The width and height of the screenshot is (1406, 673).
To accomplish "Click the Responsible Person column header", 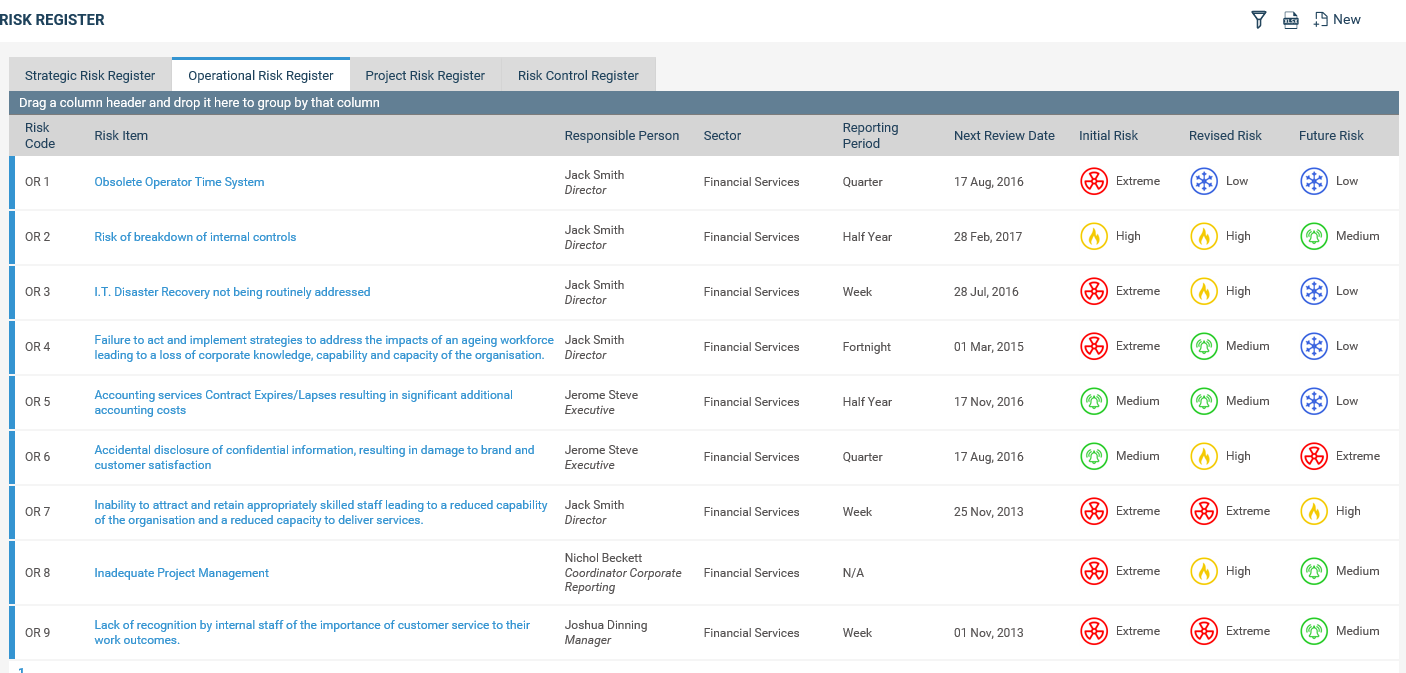I will point(622,135).
